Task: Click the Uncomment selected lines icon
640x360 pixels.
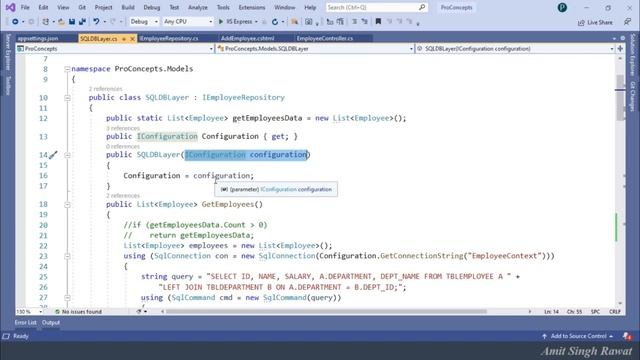Action: point(340,22)
